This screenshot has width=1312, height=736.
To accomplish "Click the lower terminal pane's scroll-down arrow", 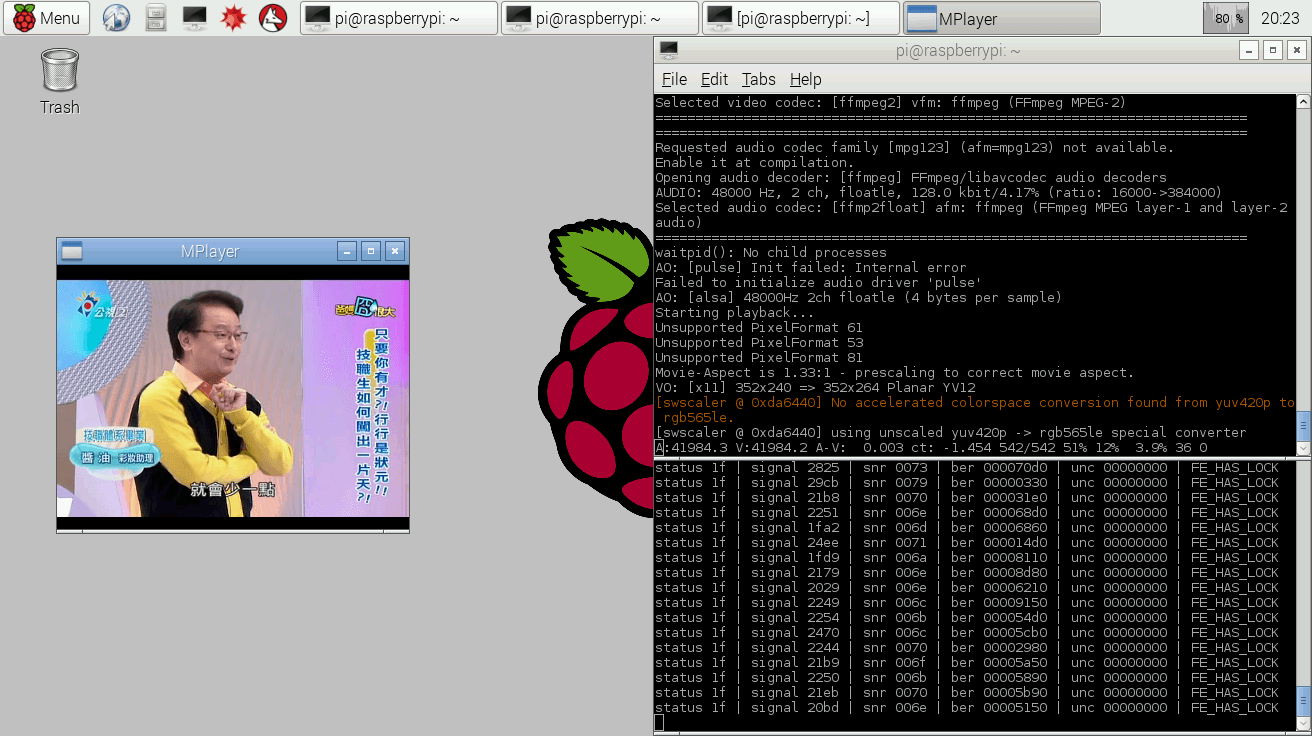I will [1303, 723].
